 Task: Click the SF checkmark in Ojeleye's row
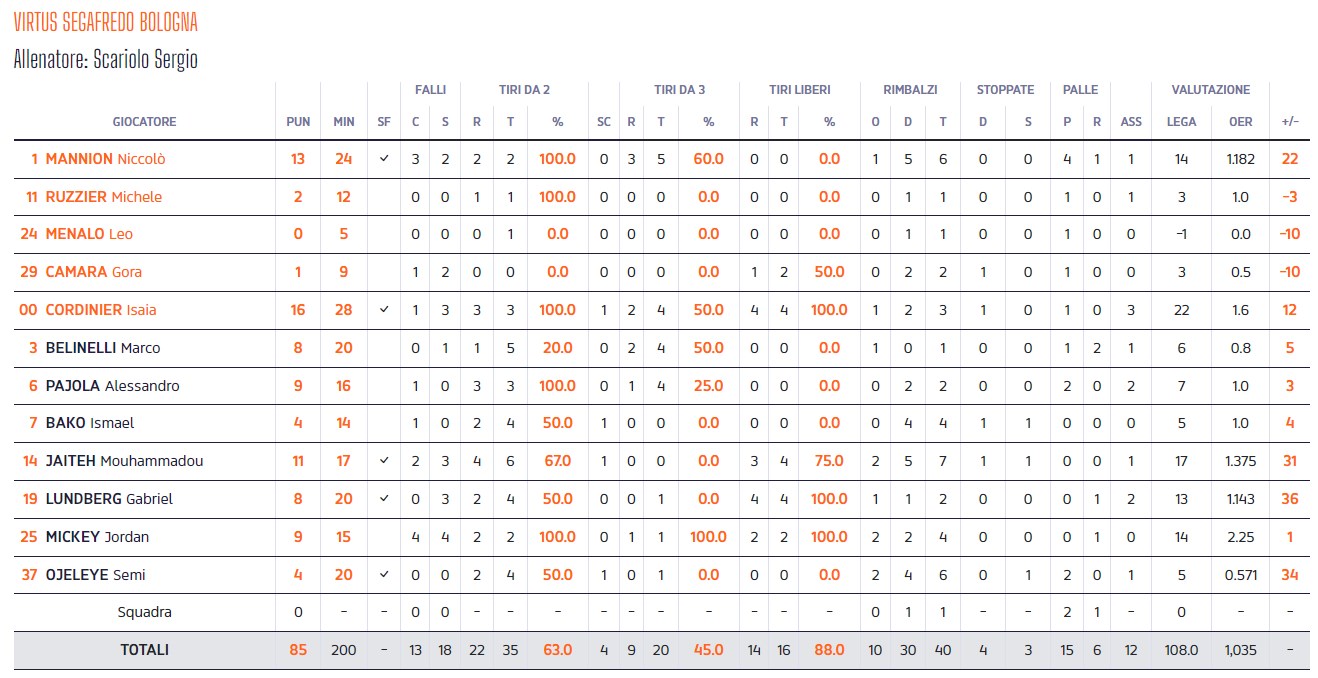coord(384,575)
